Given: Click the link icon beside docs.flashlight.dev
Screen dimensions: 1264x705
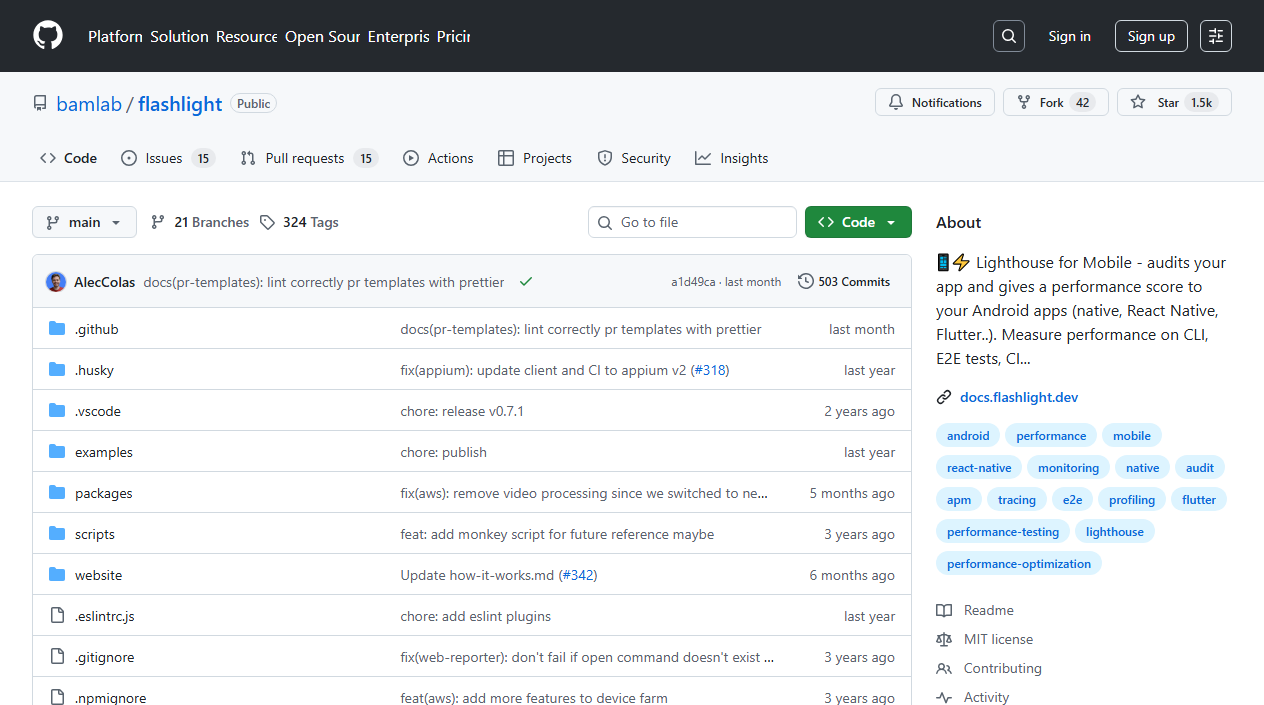Looking at the screenshot, I should point(944,397).
